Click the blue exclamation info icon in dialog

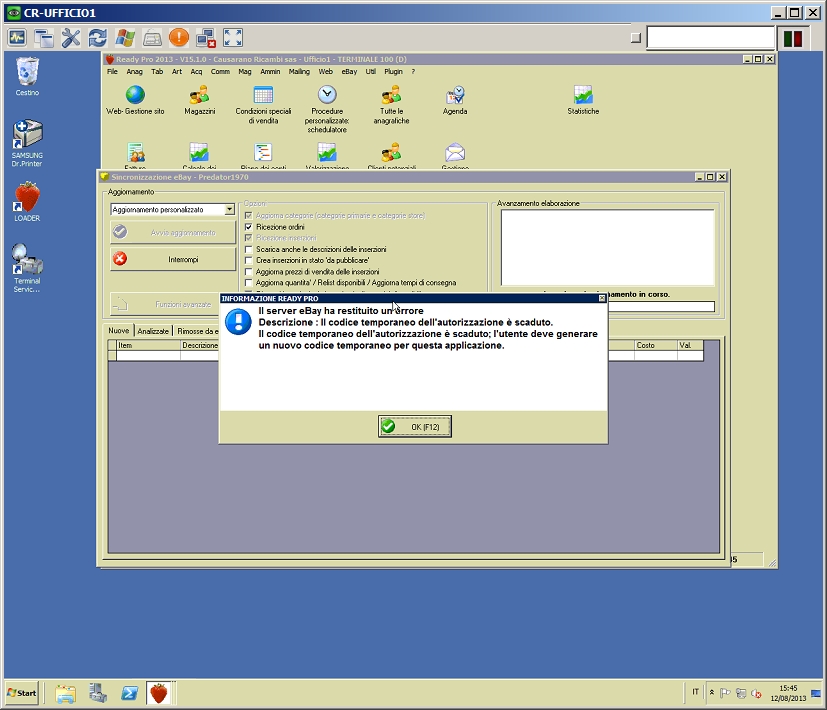tap(238, 322)
